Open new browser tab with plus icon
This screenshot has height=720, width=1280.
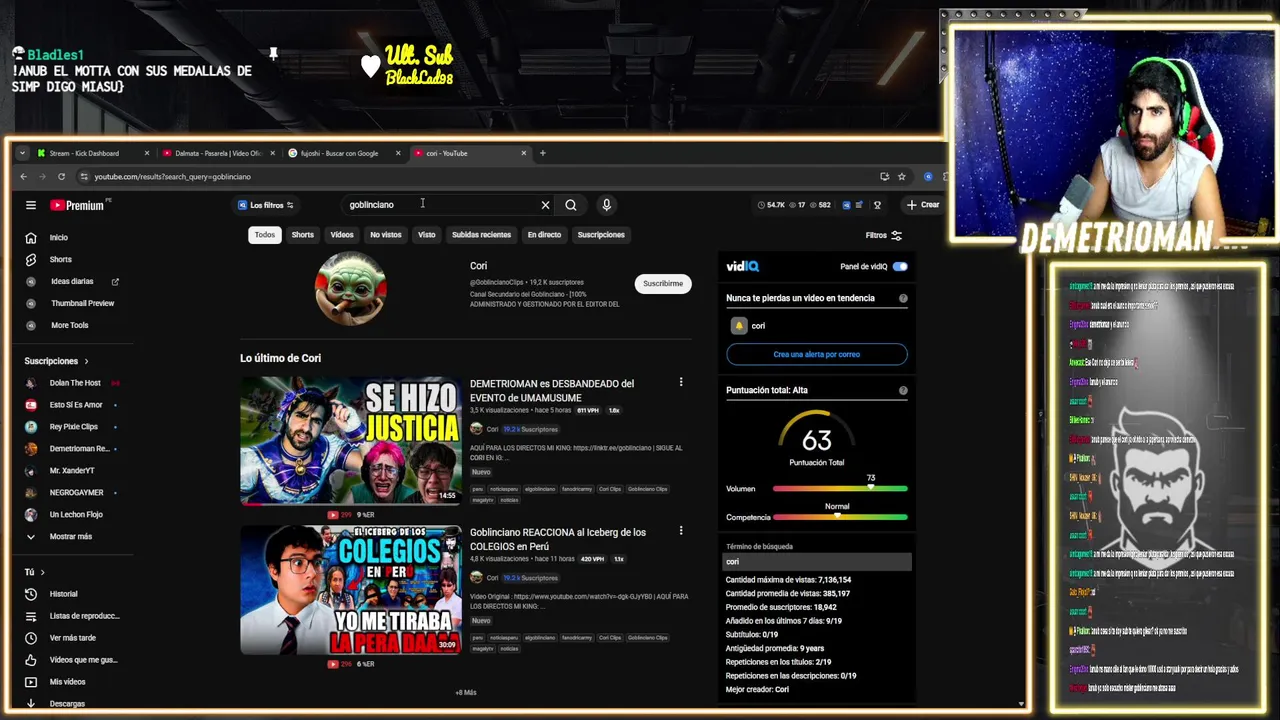(x=543, y=153)
